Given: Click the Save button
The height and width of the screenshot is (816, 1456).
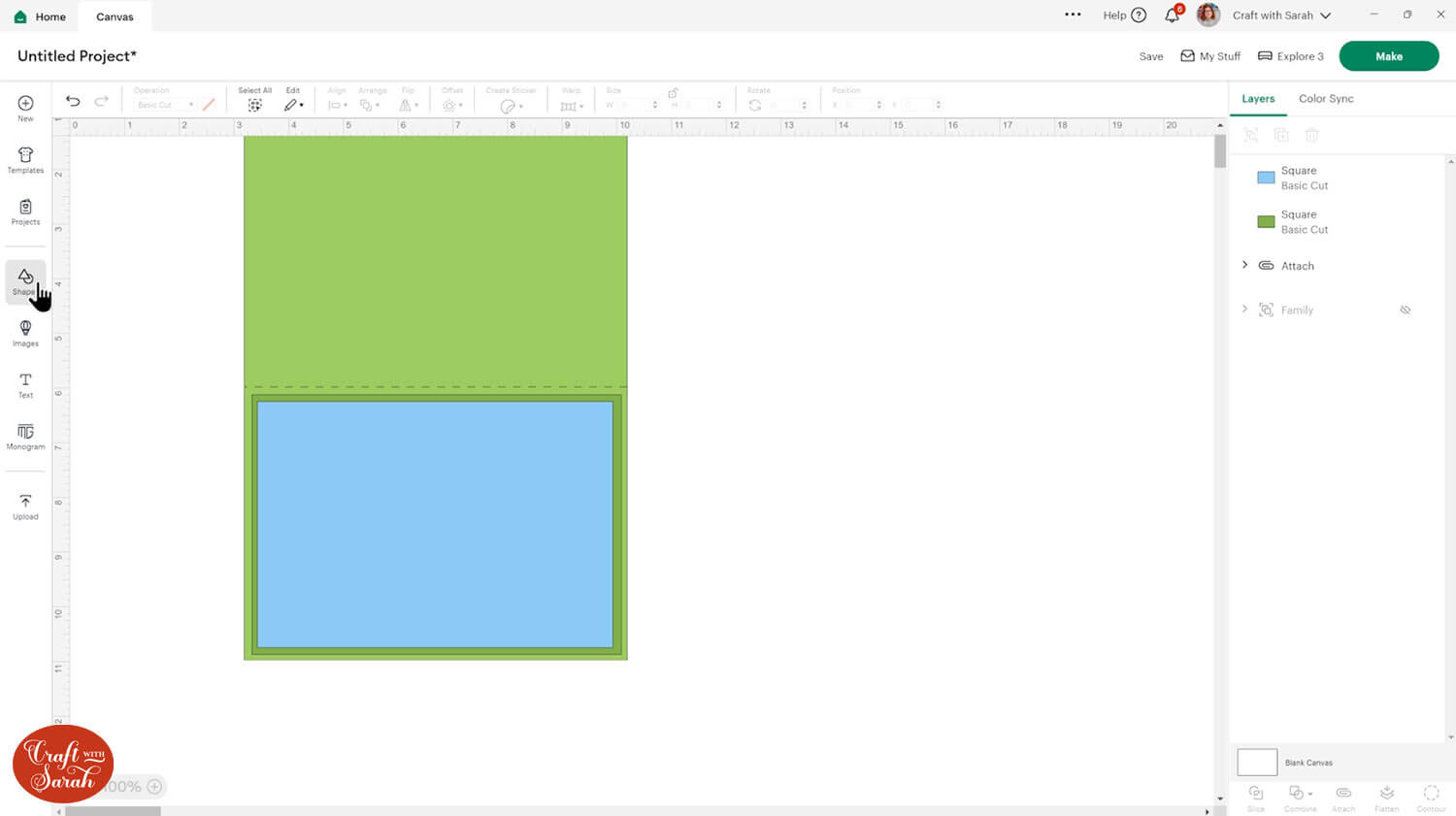Looking at the screenshot, I should [1151, 56].
